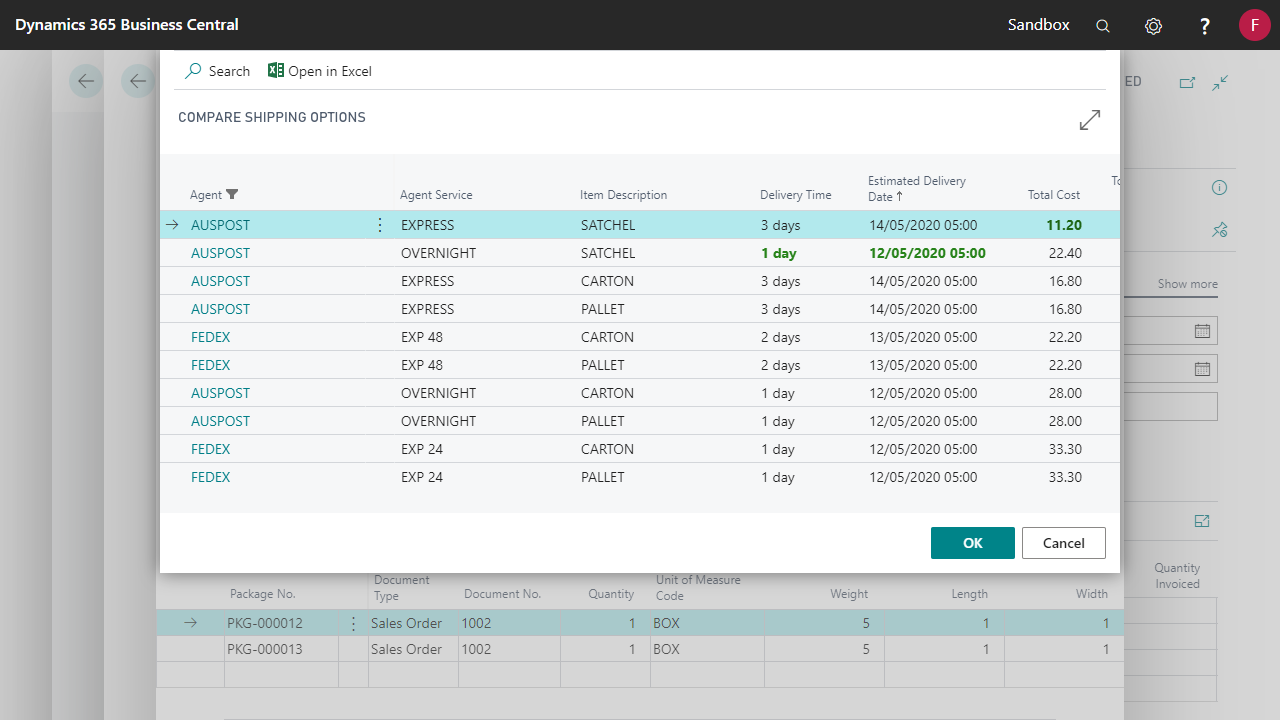
Task: Select CARTON in the EXP 24 row
Action: pos(607,449)
